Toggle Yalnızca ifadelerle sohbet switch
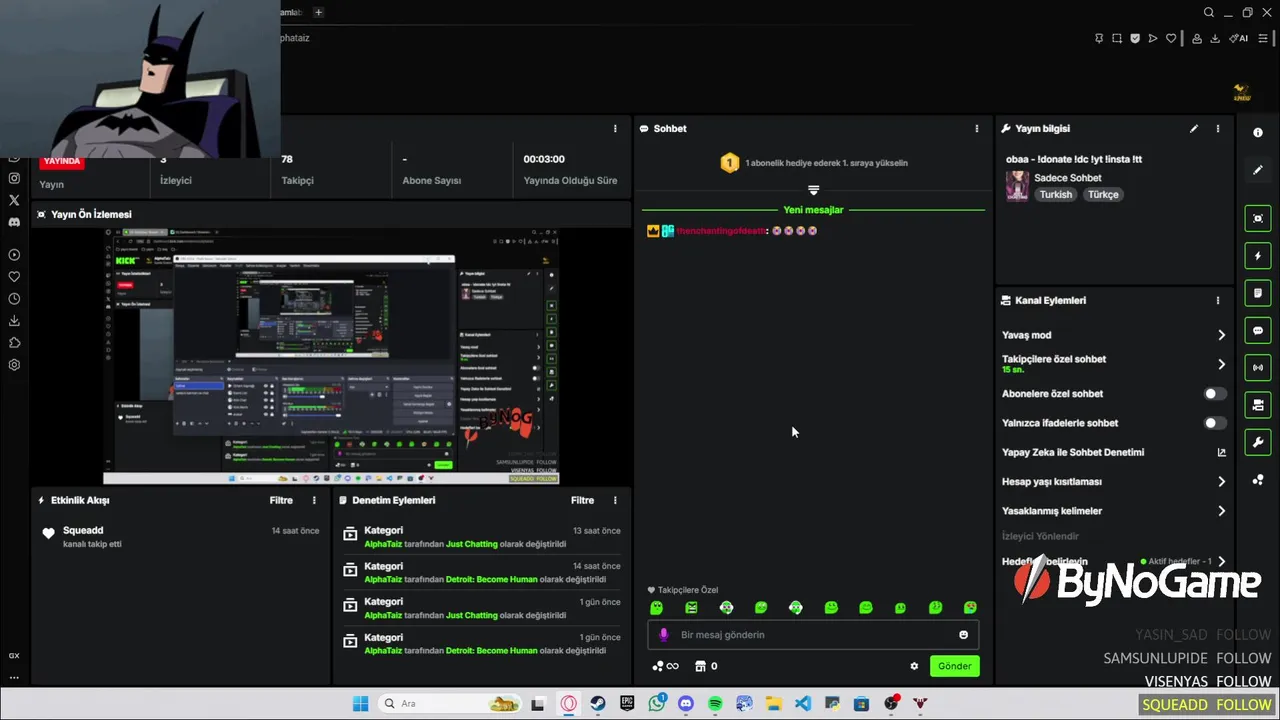 (1215, 423)
